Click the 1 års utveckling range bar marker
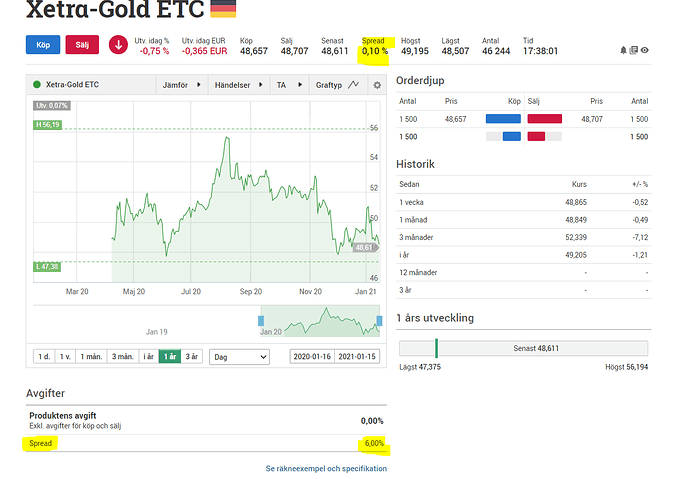 (436, 348)
